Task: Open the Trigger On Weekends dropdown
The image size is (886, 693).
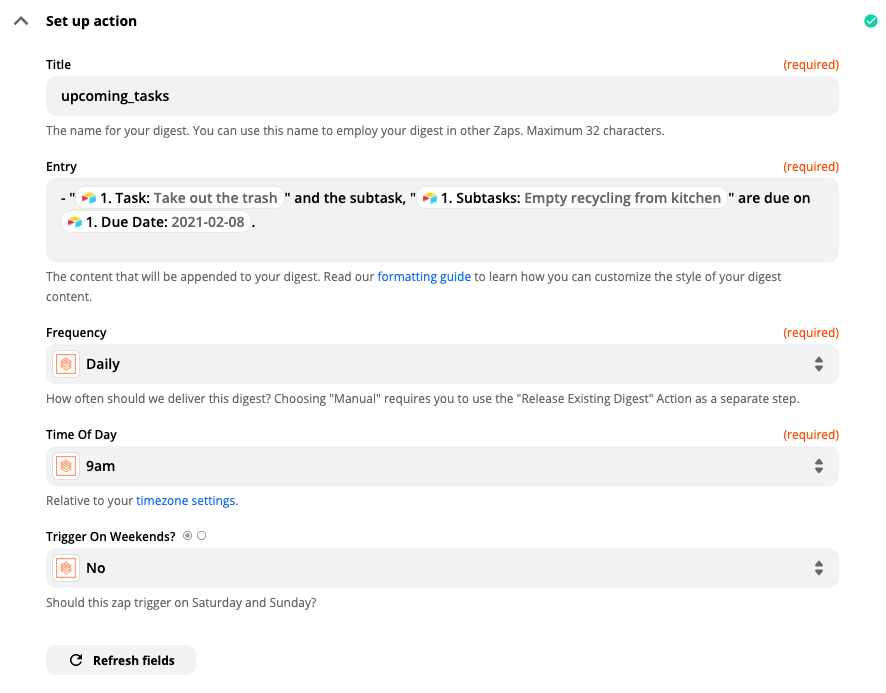Action: [x=442, y=568]
